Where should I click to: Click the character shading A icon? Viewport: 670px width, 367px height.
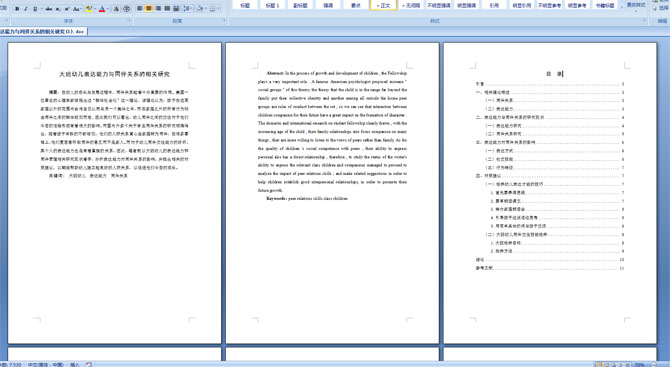[x=116, y=9]
